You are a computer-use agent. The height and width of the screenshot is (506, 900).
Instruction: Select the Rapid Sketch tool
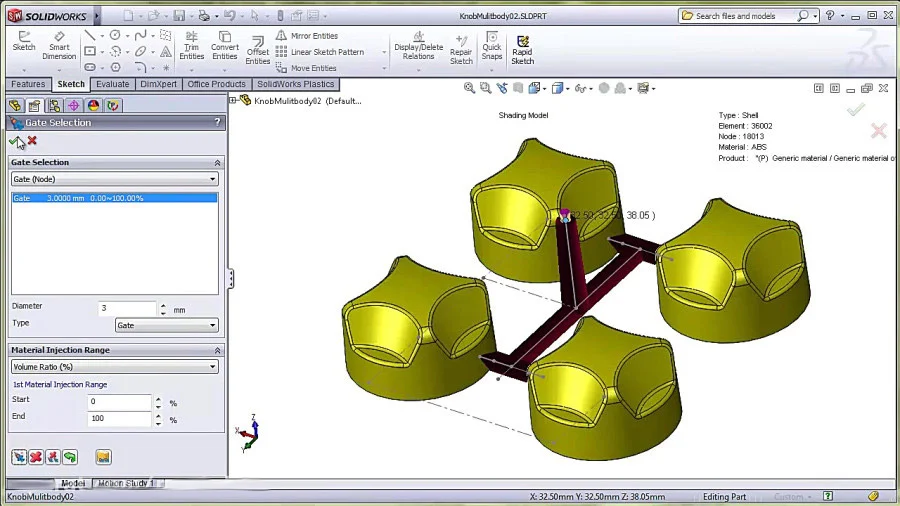[x=522, y=49]
